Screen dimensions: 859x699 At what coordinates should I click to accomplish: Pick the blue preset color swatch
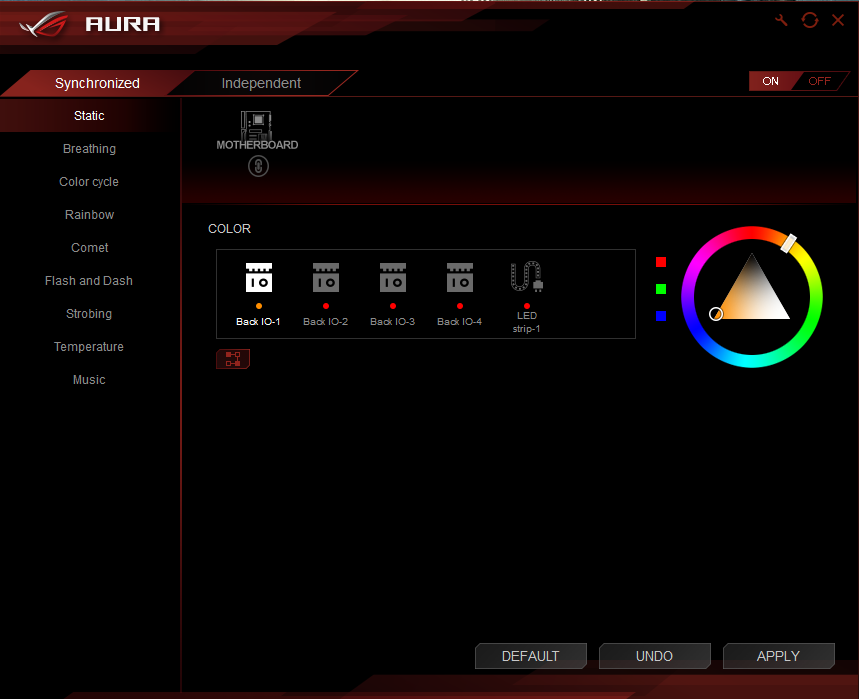point(661,316)
